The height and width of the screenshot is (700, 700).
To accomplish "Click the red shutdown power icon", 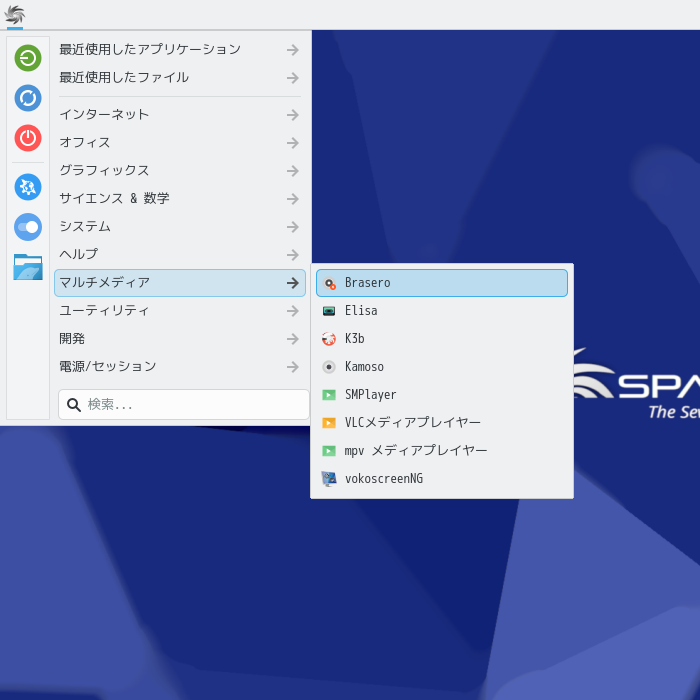I will coord(28,138).
